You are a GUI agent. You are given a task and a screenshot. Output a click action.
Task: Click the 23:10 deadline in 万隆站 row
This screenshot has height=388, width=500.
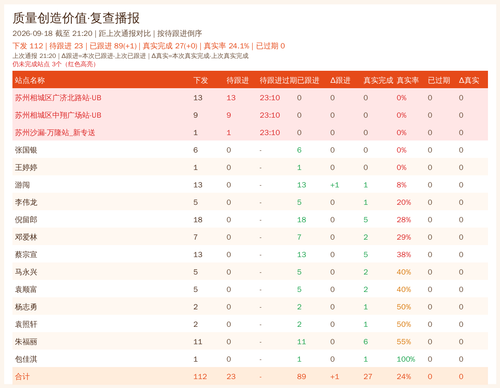click(270, 133)
